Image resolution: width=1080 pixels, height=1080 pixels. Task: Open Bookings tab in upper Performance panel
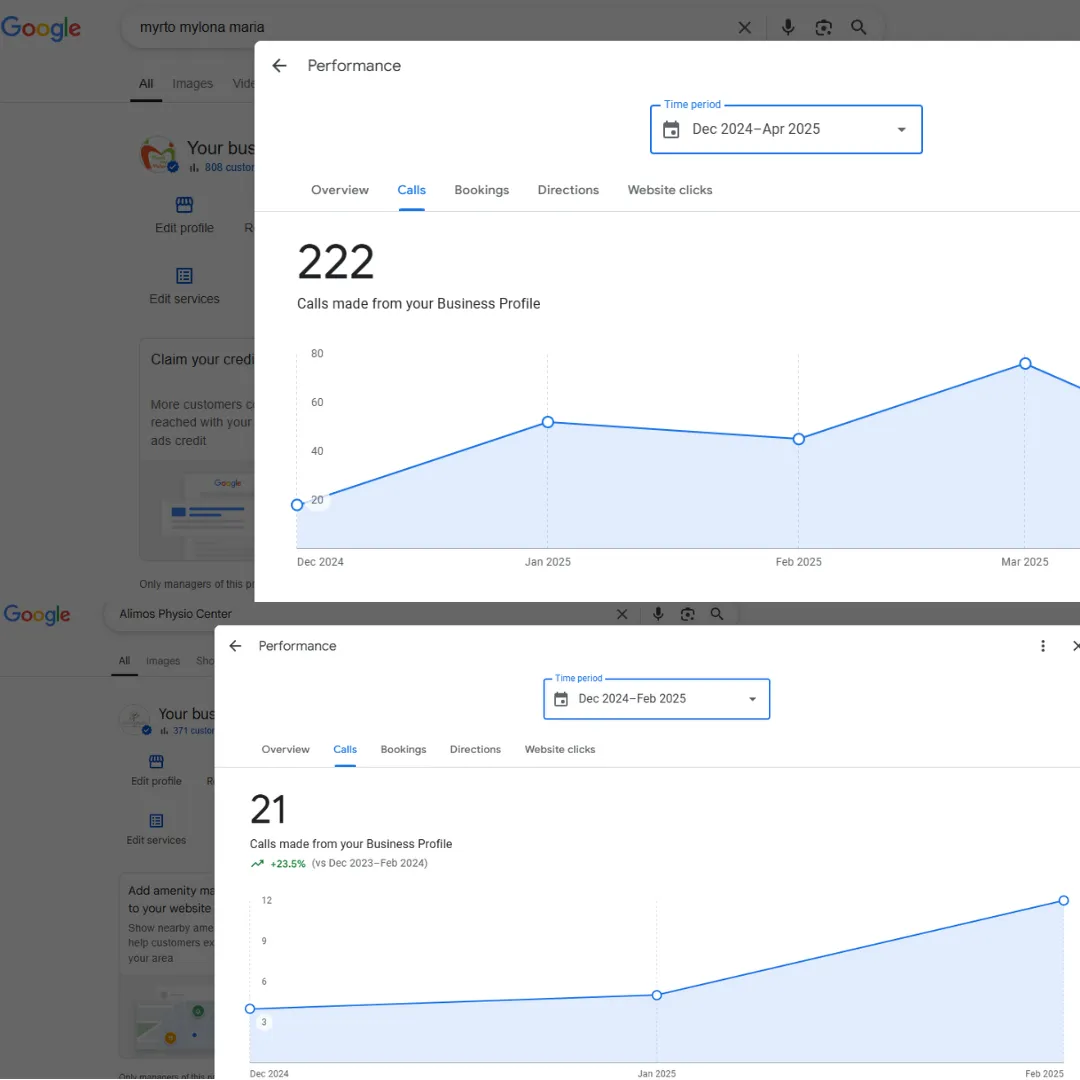coord(481,190)
